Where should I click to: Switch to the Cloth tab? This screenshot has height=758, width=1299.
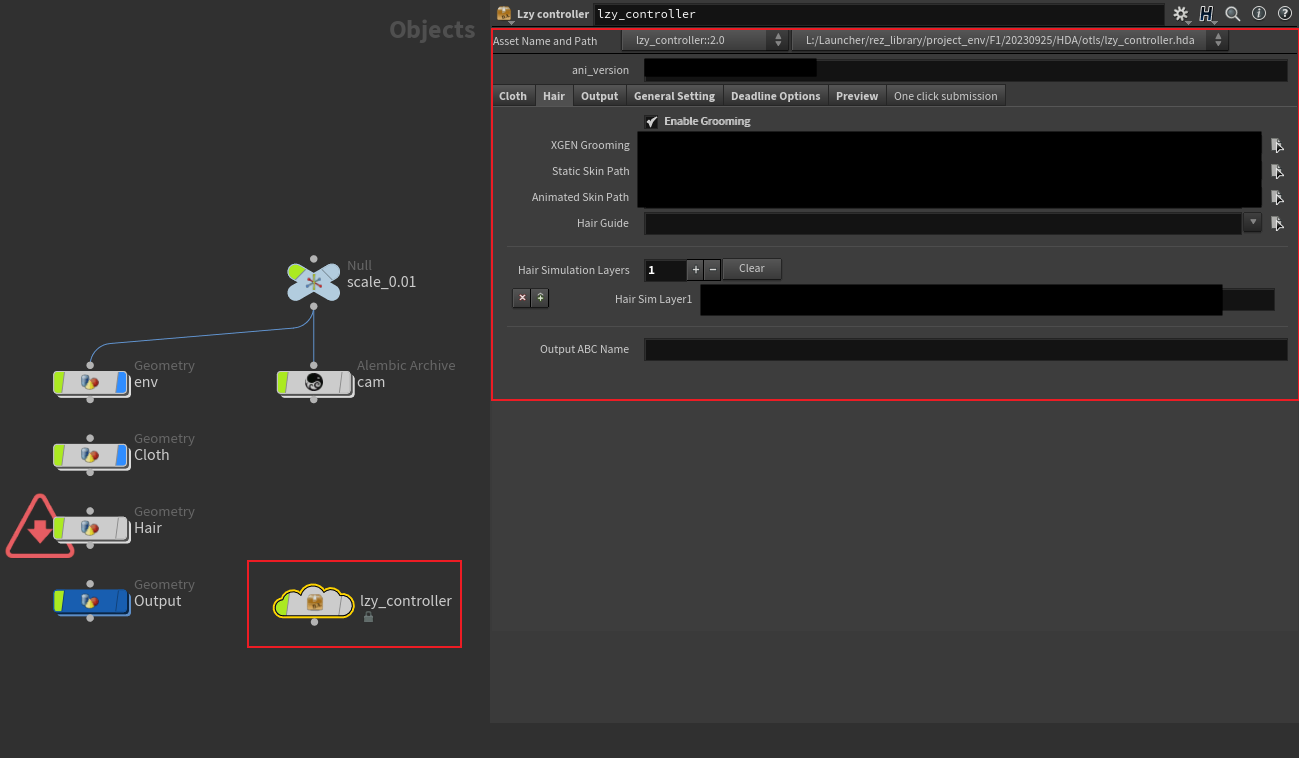pos(513,96)
